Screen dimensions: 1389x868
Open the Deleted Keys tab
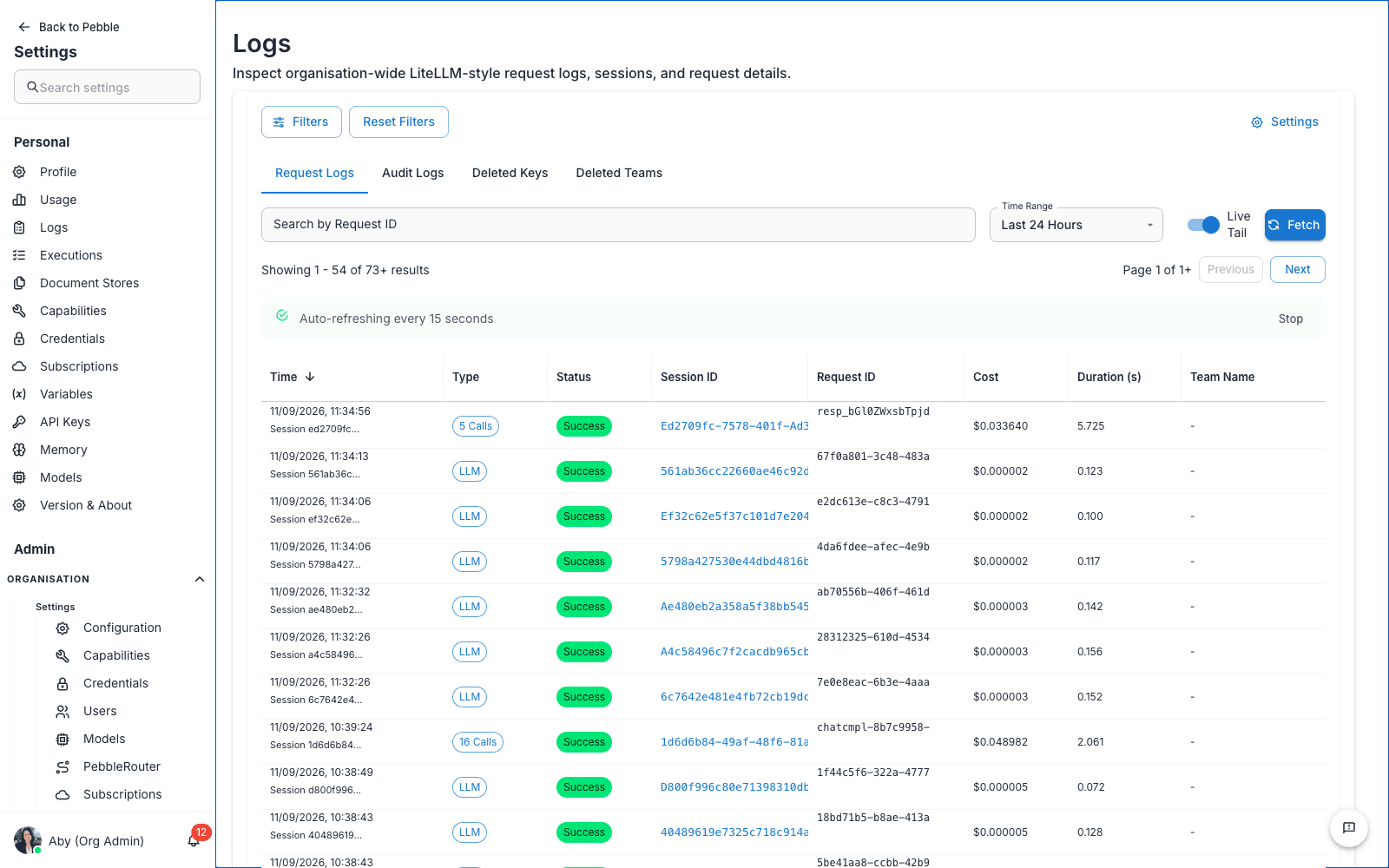(x=510, y=173)
